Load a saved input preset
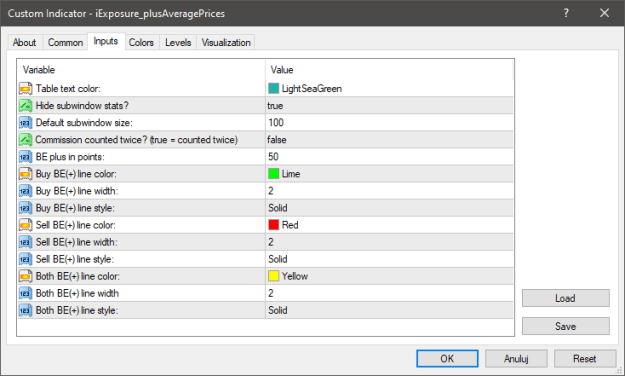This screenshot has height=376, width=625. point(566,298)
